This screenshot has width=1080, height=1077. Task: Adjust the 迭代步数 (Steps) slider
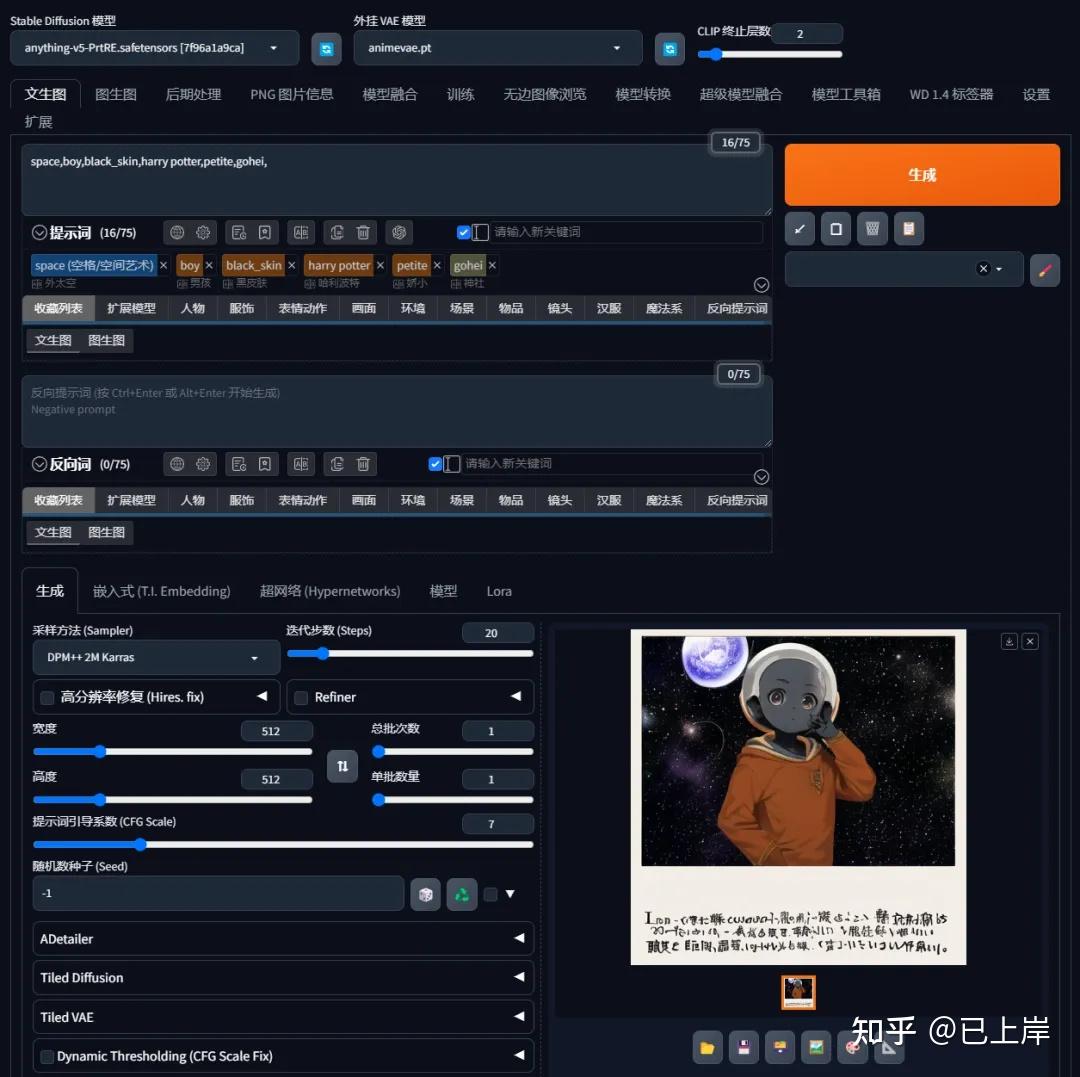[410, 653]
